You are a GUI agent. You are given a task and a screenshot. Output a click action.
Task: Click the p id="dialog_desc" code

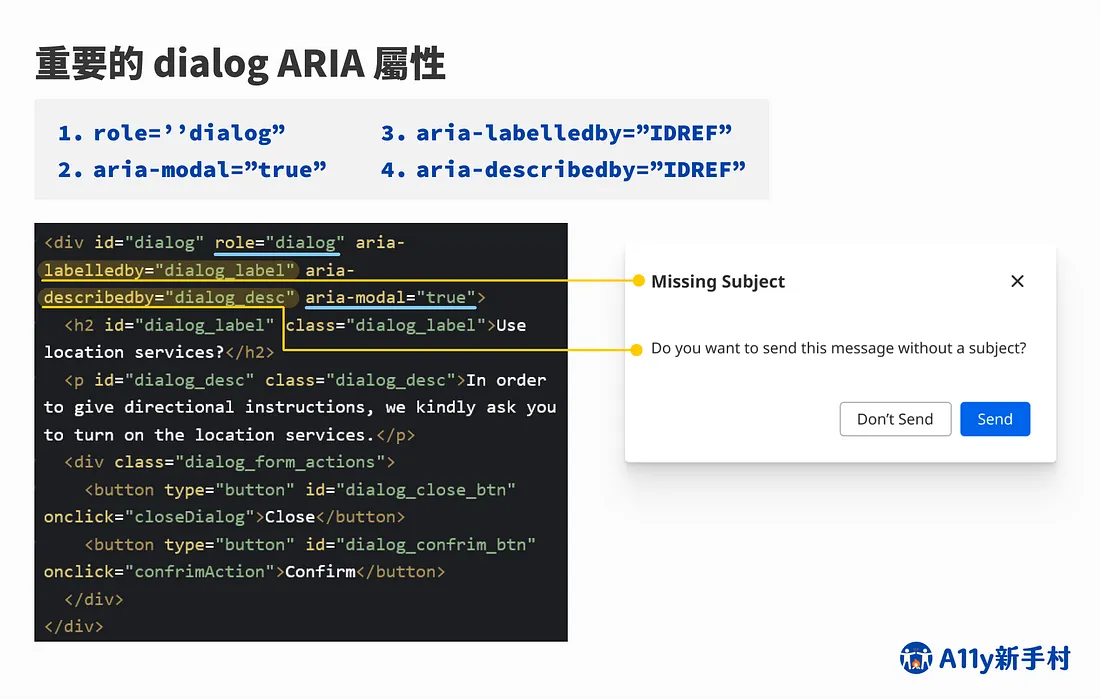pos(159,380)
